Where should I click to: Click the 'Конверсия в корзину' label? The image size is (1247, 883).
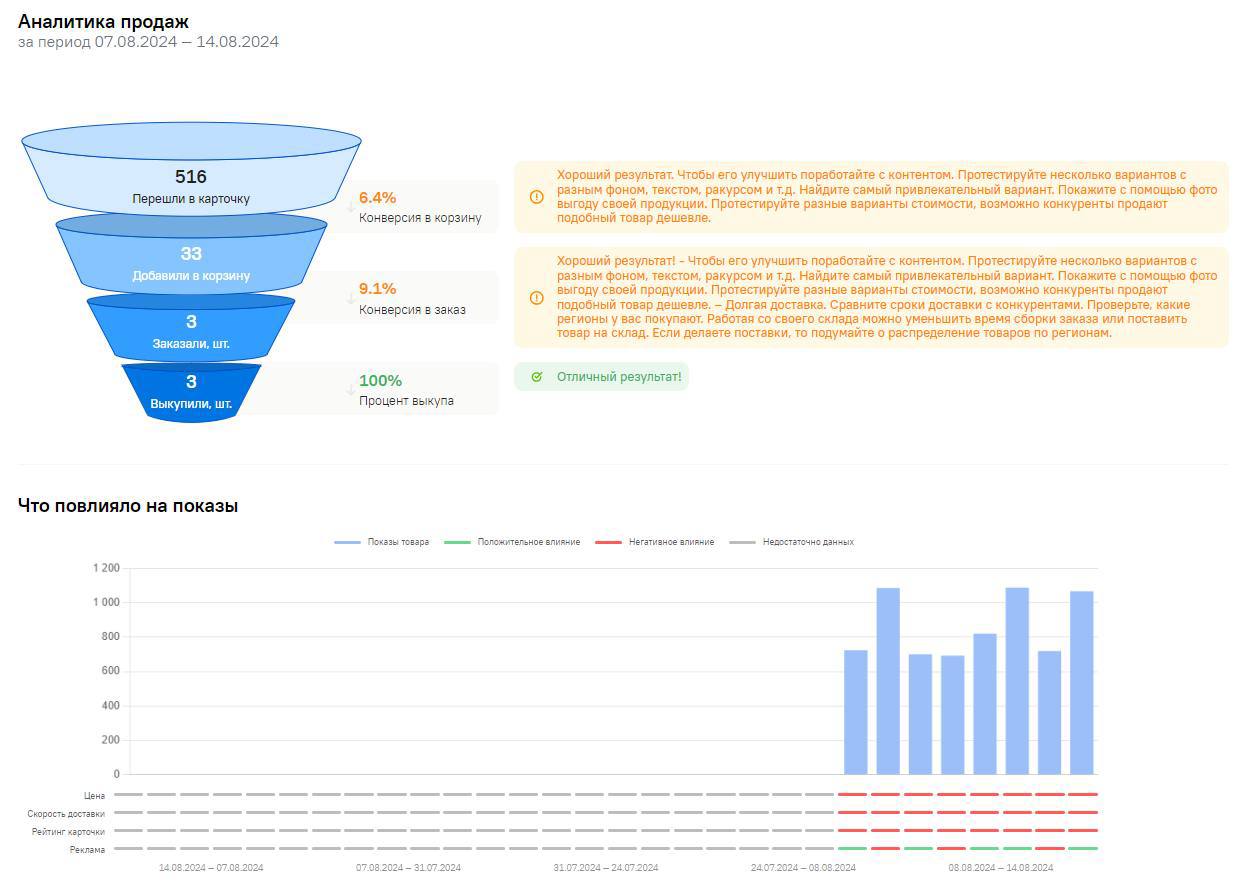(x=420, y=218)
